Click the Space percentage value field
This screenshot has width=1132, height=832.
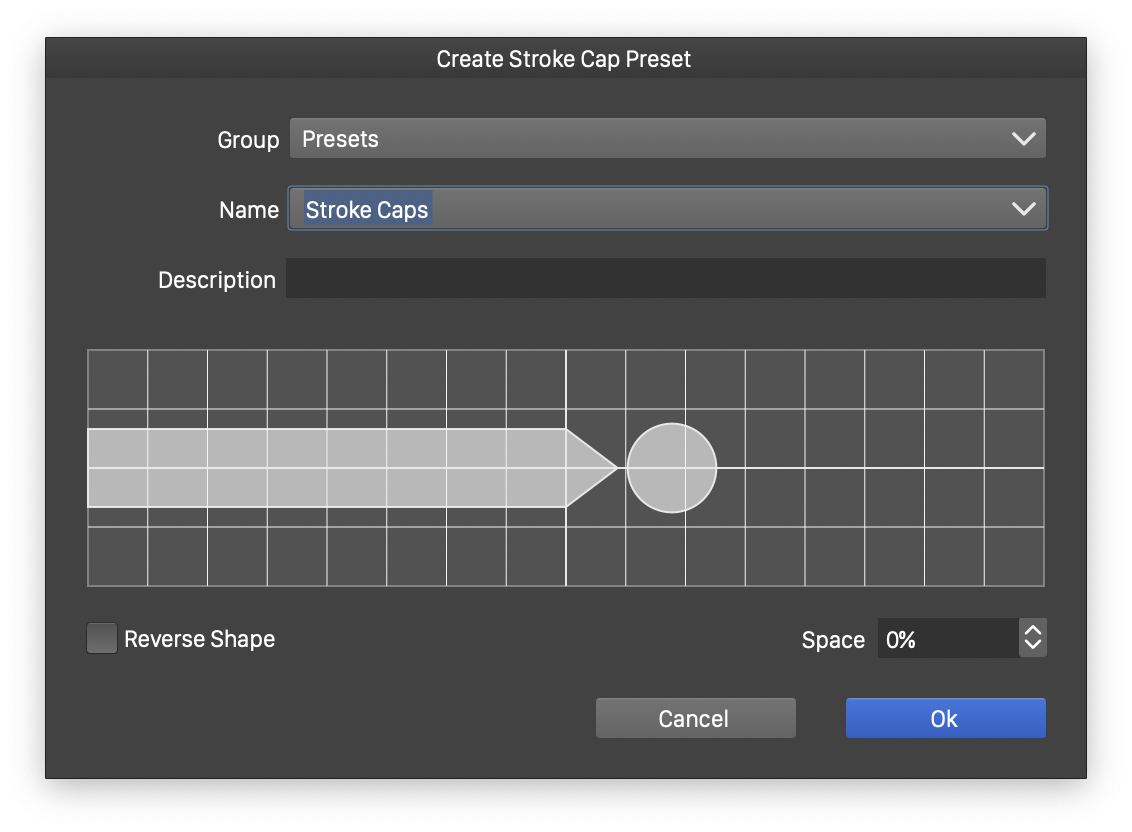click(x=946, y=639)
